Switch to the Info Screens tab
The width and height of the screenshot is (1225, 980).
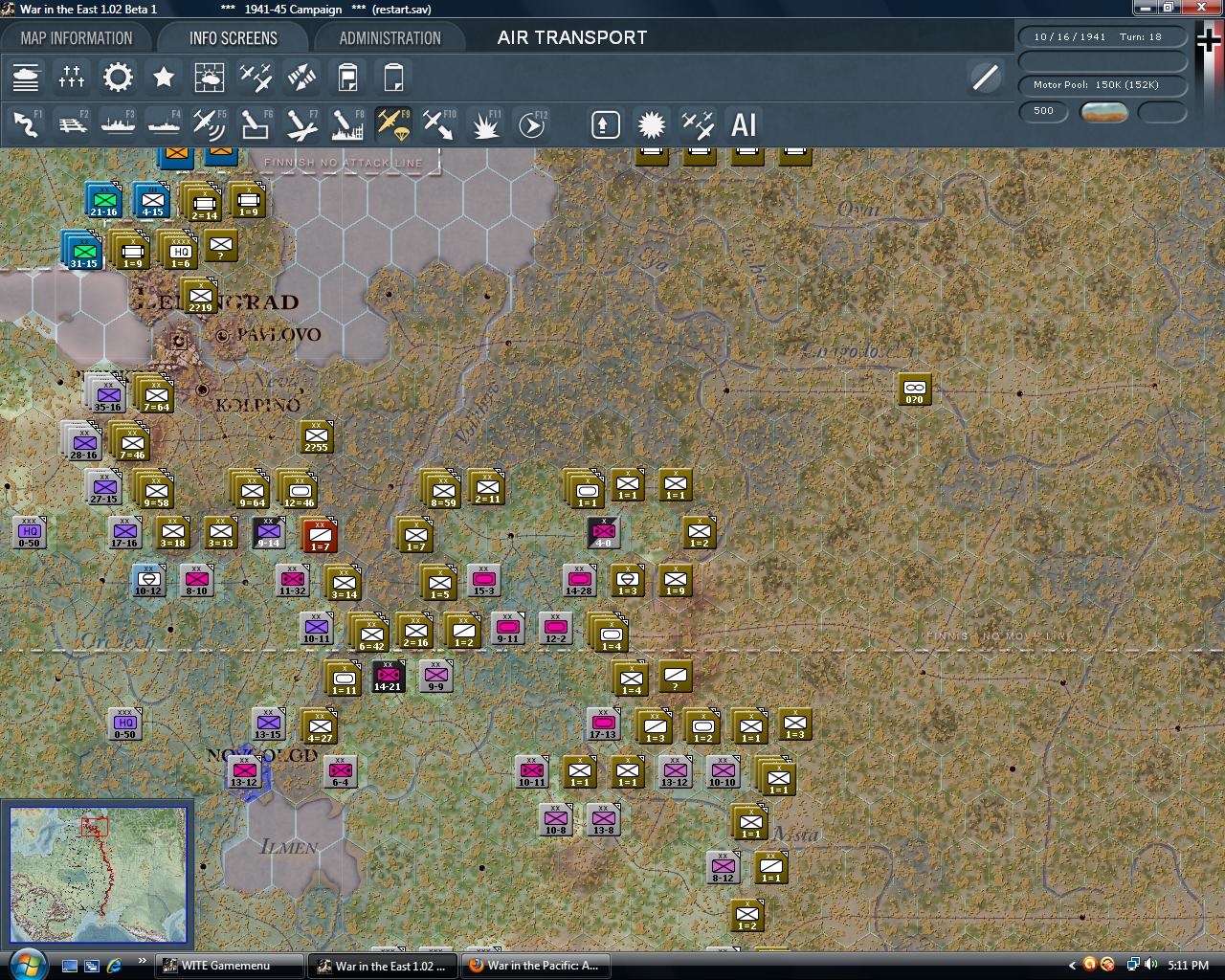click(233, 38)
